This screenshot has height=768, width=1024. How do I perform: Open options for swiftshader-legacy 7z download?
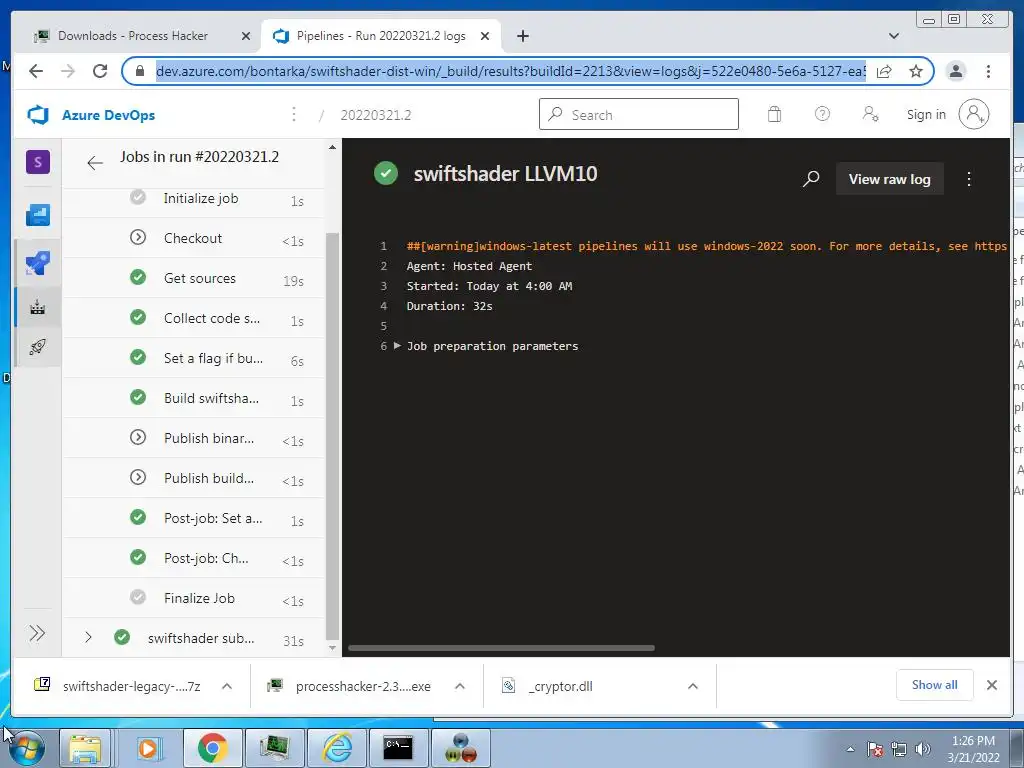(x=227, y=686)
